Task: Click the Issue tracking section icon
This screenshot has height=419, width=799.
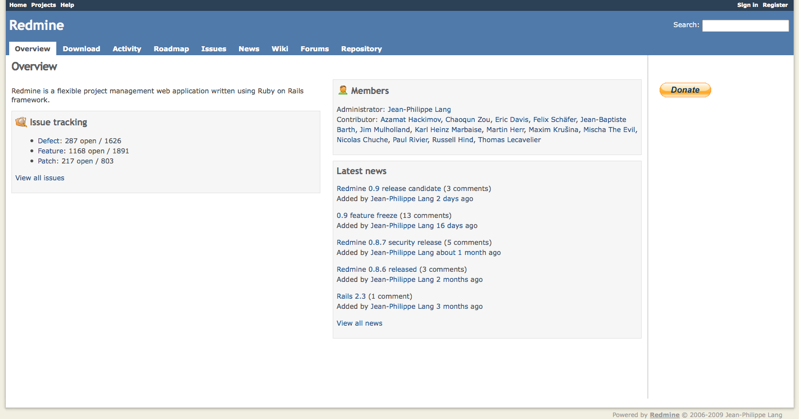Action: pyautogui.click(x=21, y=122)
